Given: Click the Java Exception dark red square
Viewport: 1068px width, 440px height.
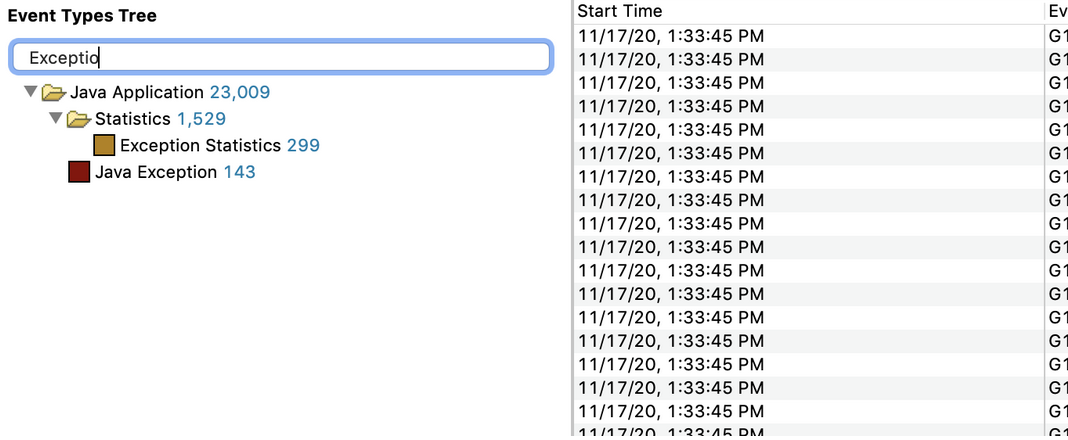Looking at the screenshot, I should coord(79,172).
